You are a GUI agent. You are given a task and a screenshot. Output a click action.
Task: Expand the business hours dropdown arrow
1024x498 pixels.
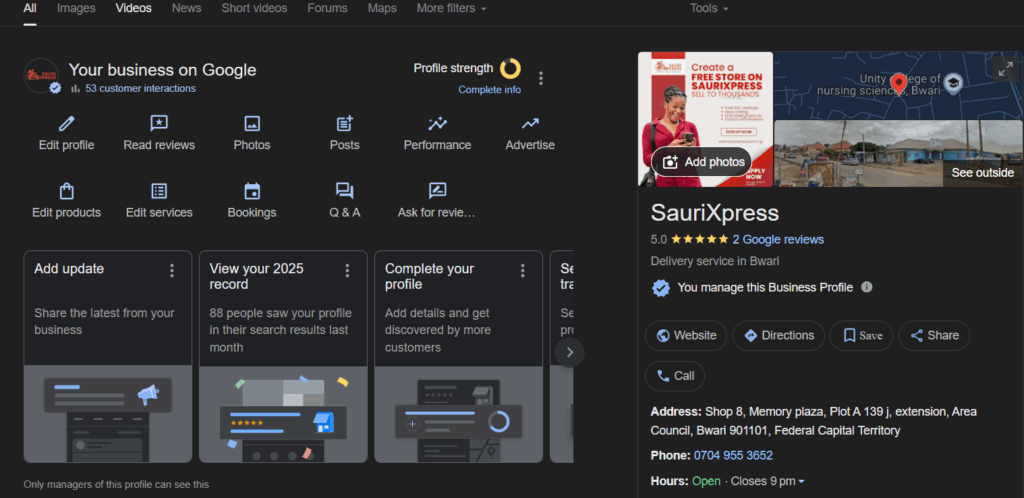(x=801, y=482)
